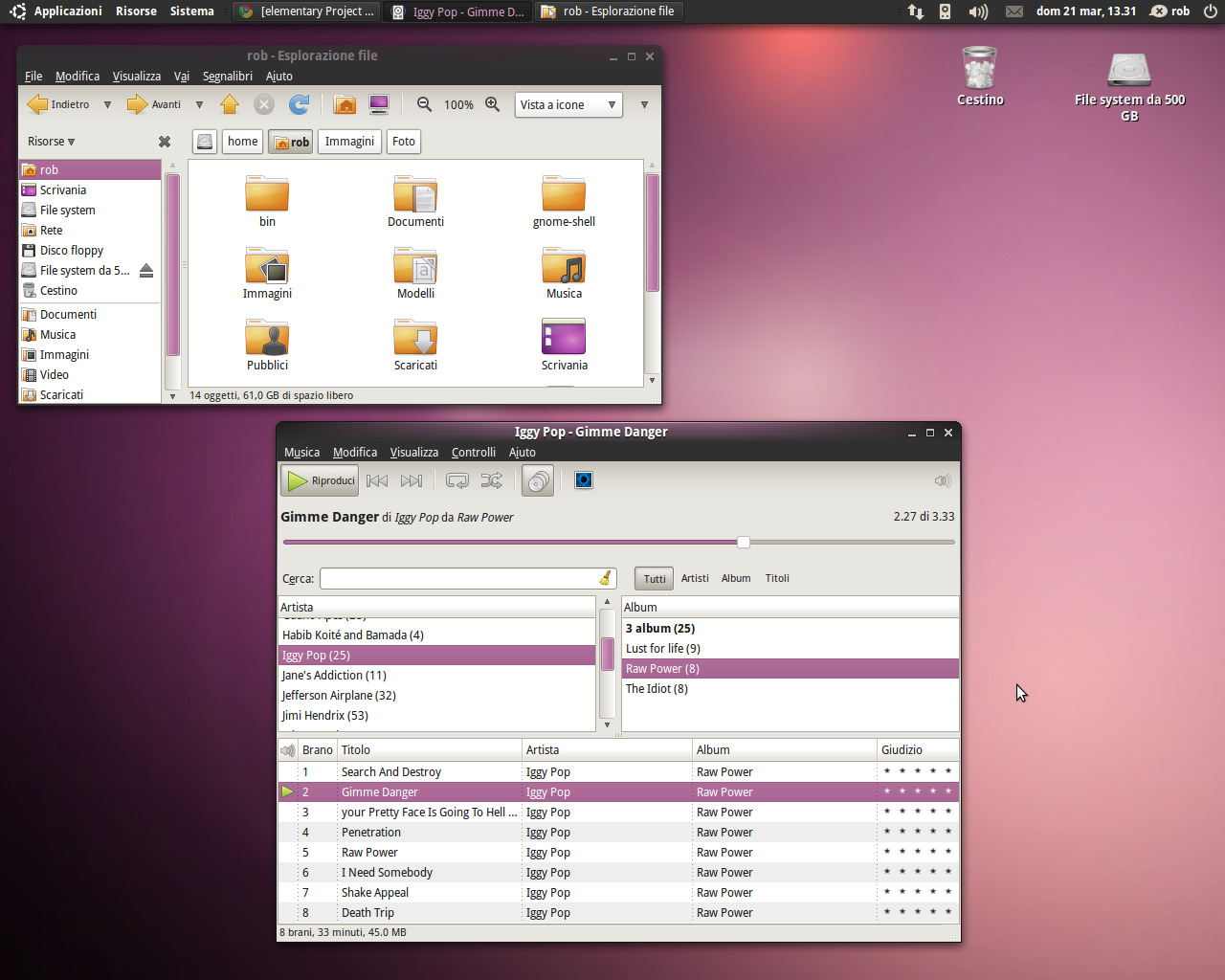The height and width of the screenshot is (980, 1225).
Task: Toggle the browse view button in Rhythmbox
Action: 538,480
